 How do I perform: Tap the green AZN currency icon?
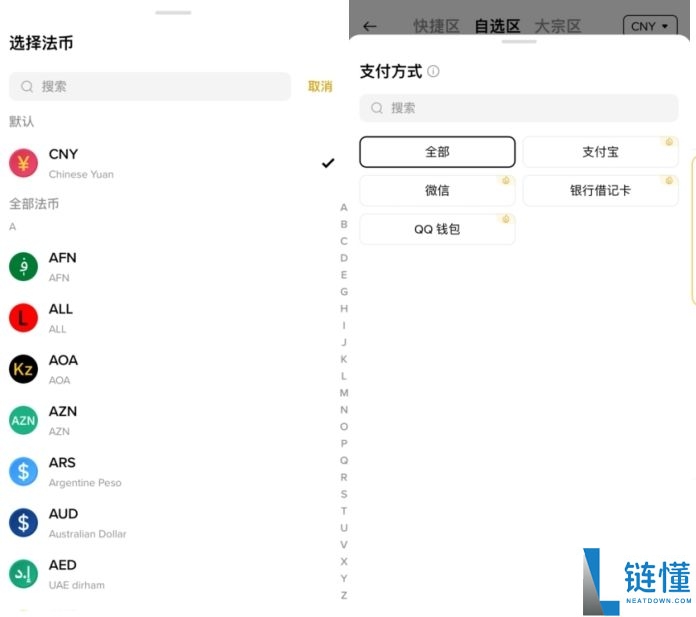[24, 420]
